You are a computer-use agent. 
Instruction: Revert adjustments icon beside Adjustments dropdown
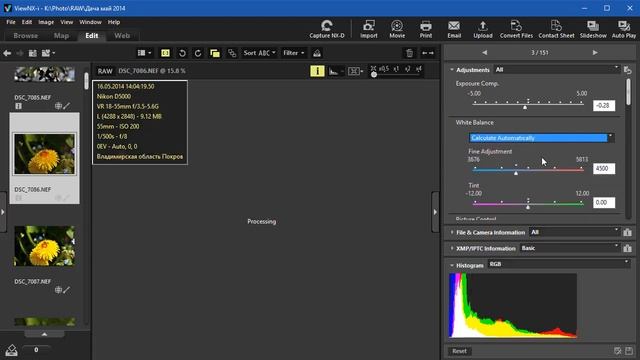pos(628,70)
